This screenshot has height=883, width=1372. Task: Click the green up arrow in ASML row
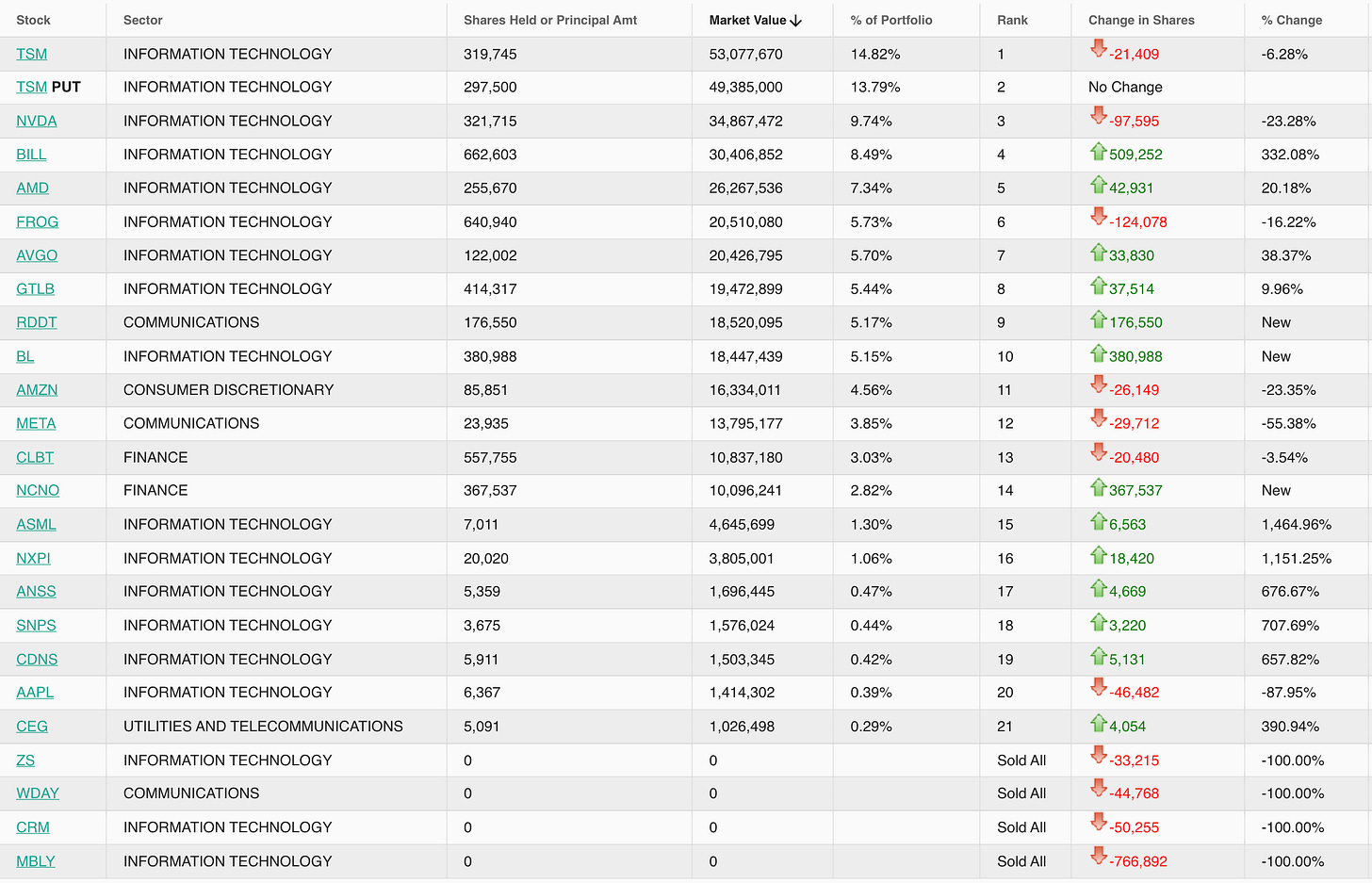point(1098,521)
